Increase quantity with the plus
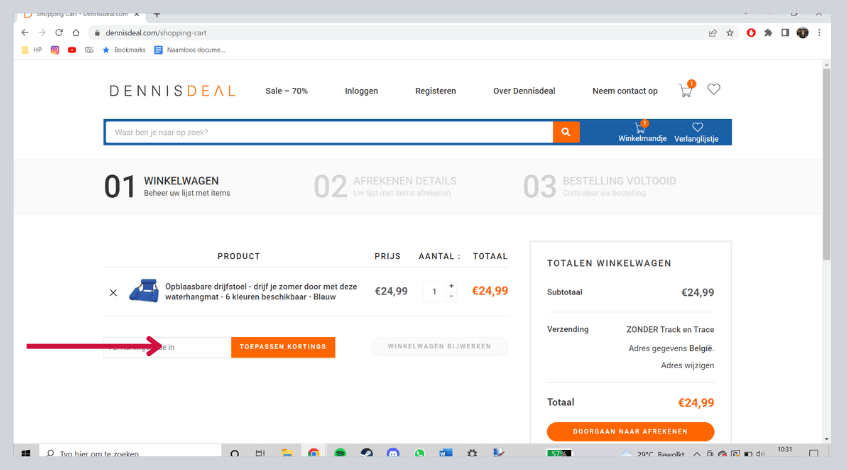Image resolution: width=847 pixels, height=470 pixels. [452, 286]
